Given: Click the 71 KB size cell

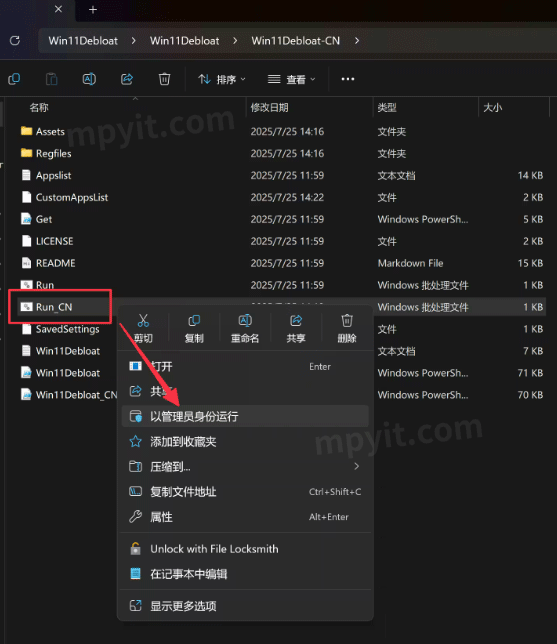Looking at the screenshot, I should point(530,373).
